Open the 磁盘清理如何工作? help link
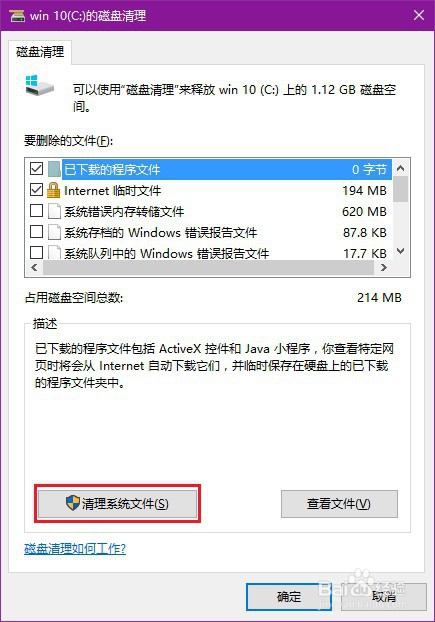Viewport: 435px width, 622px height. (75, 549)
